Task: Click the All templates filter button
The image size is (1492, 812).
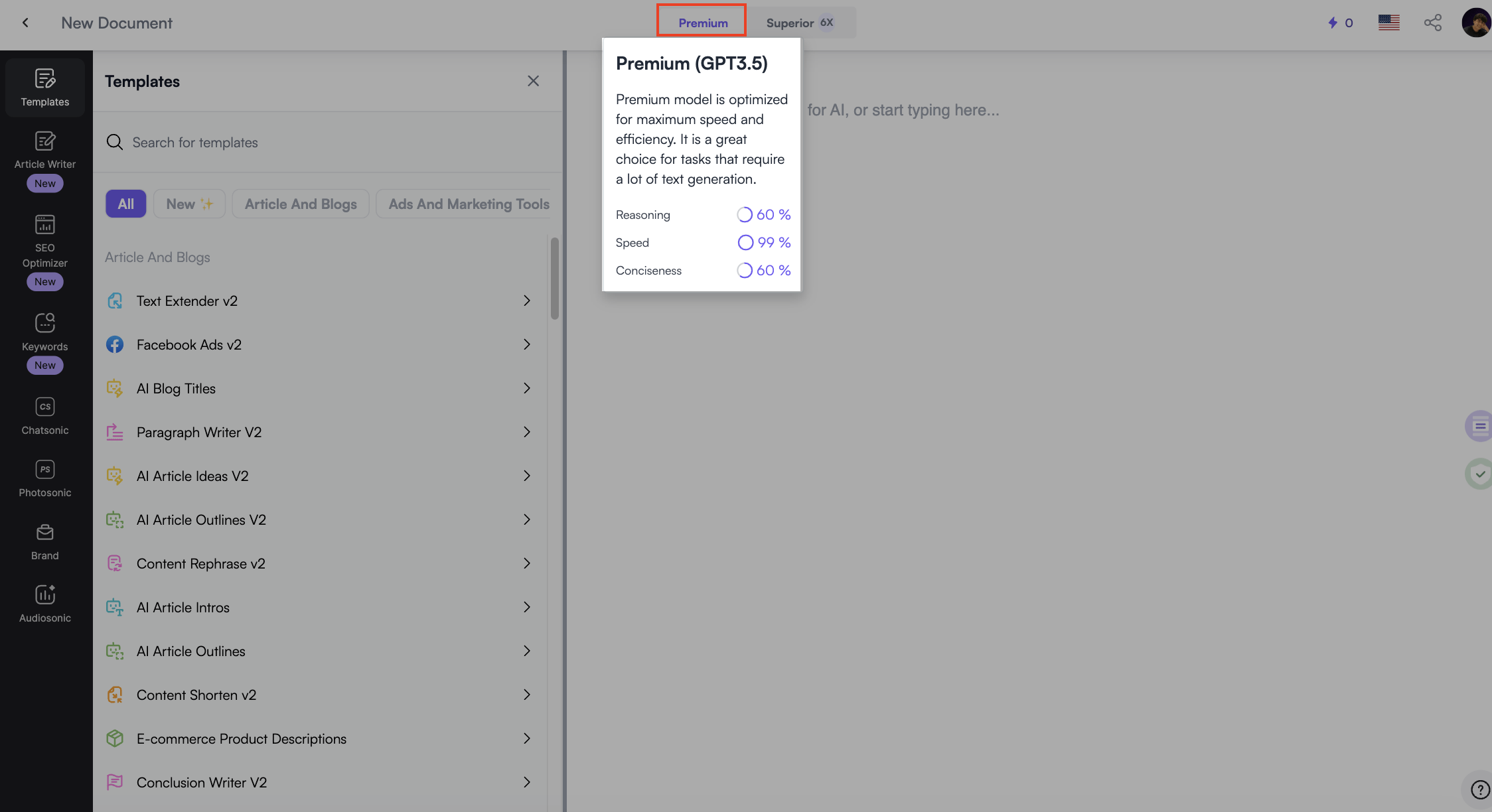Action: tap(125, 203)
